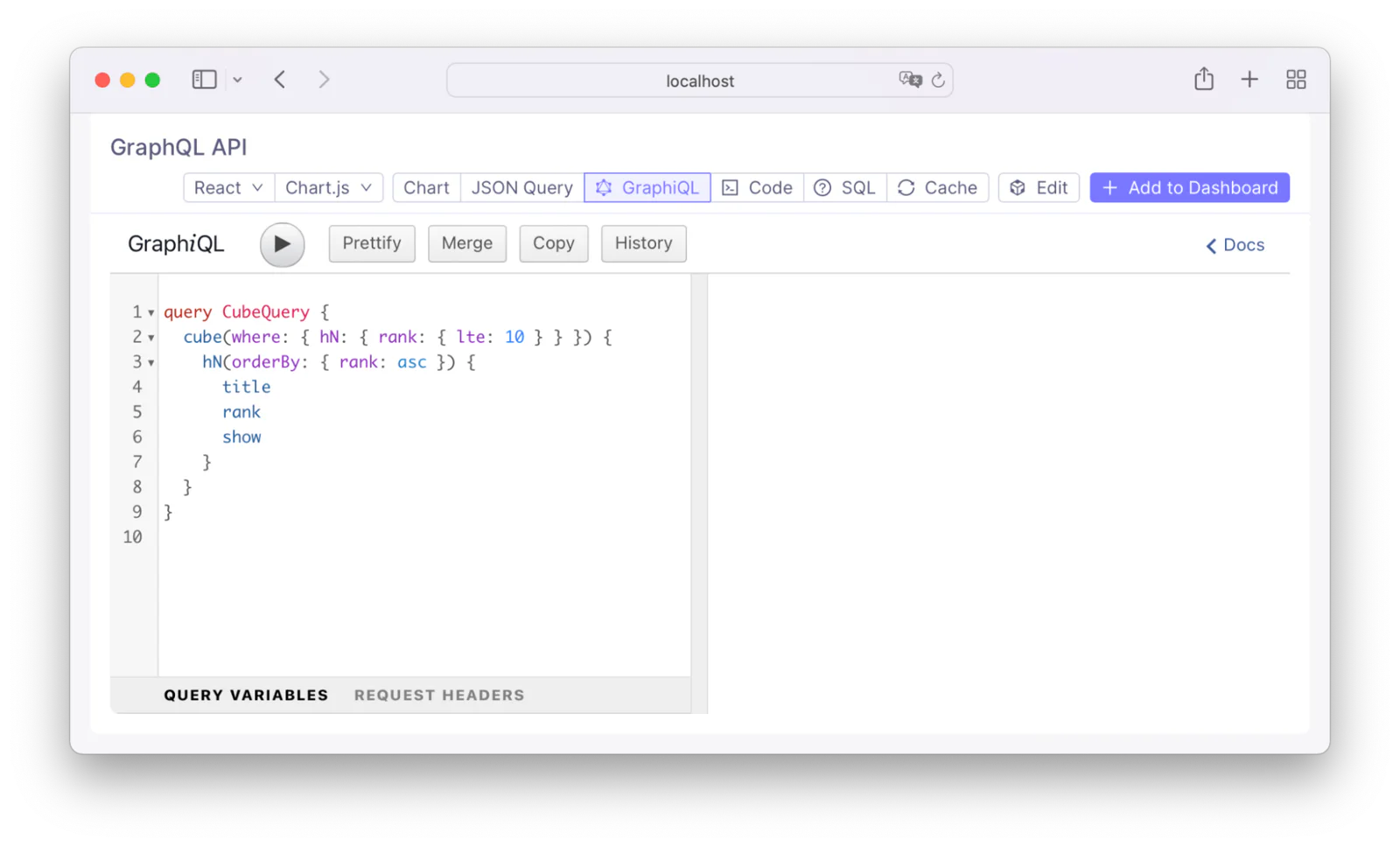Open the Safari share icon
Viewport: 1400px width, 847px height.
click(1204, 79)
